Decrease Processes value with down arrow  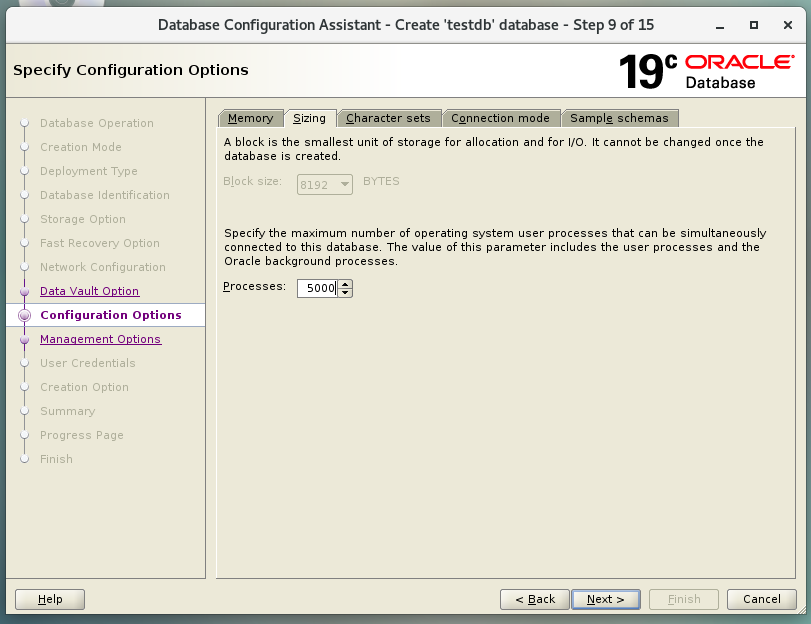(345, 292)
